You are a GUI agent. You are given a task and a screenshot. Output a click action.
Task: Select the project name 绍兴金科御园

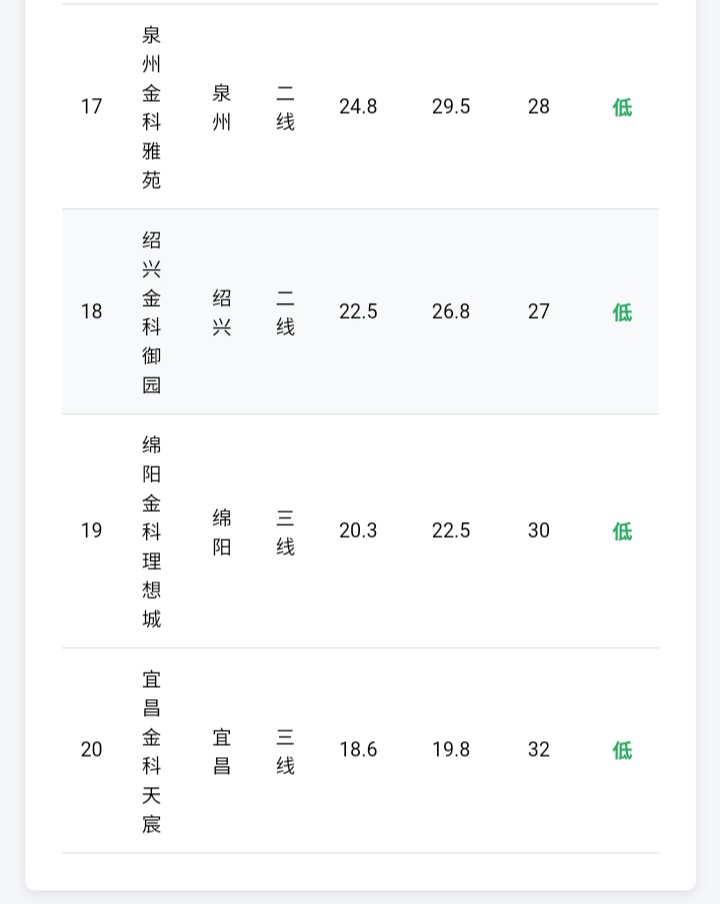(151, 312)
